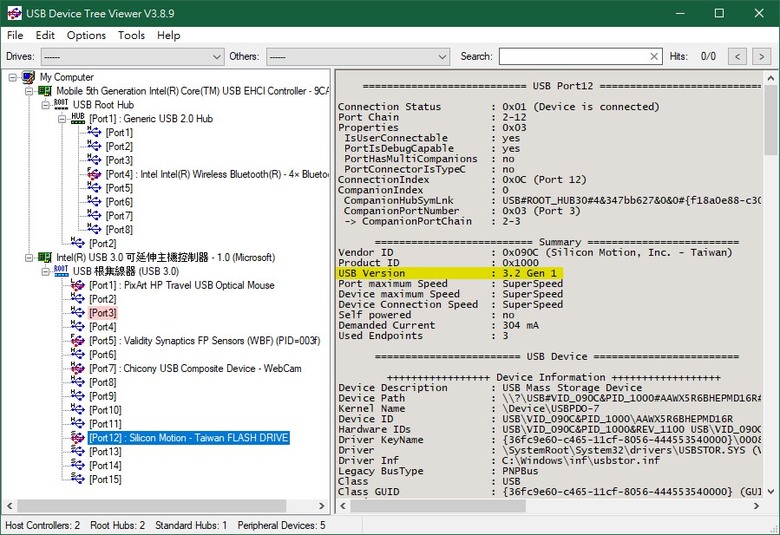Select Intel Wireless Bluetooth on Port4
The width and height of the screenshot is (780, 535).
click(217, 174)
